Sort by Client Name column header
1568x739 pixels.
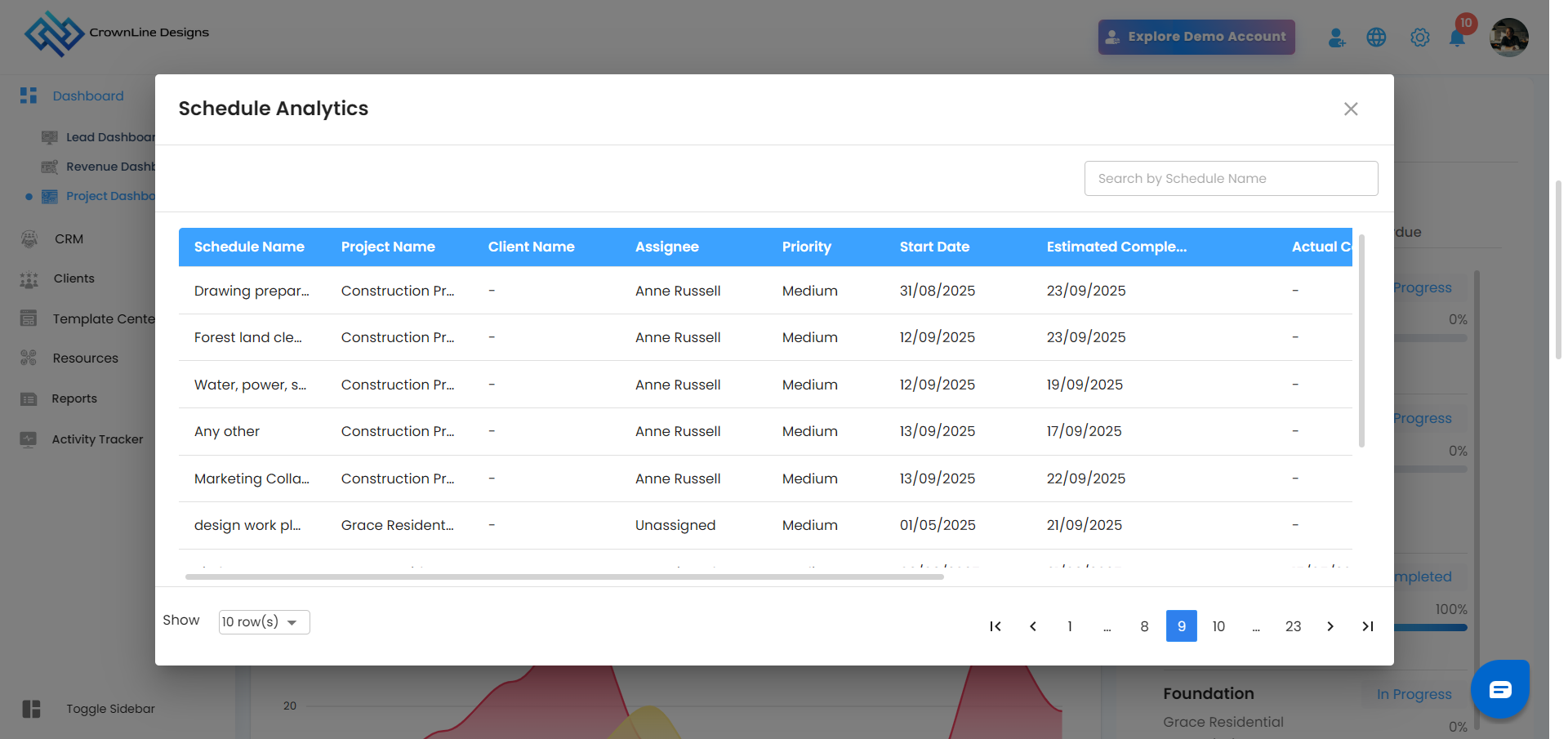[532, 247]
